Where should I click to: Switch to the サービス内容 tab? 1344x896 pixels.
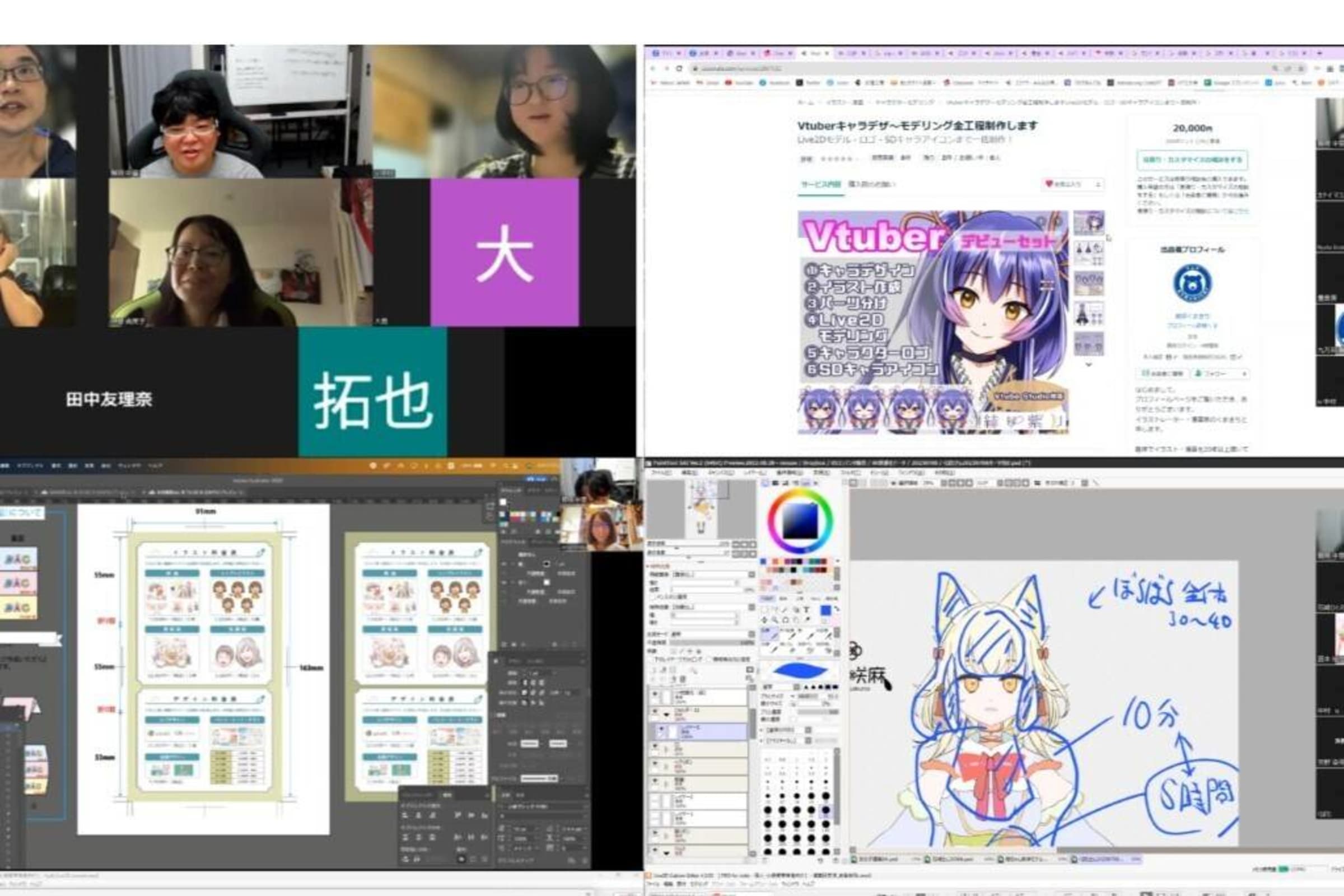820,185
